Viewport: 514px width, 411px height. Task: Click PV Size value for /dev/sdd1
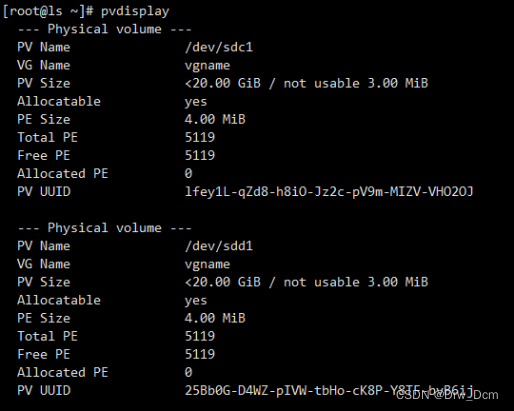click(306, 282)
